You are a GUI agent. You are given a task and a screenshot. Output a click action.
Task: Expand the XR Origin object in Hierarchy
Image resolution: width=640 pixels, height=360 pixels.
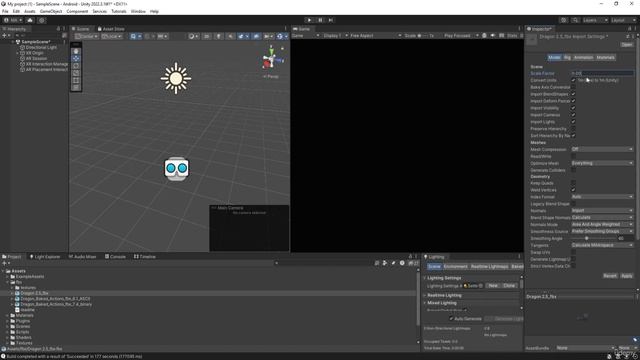pos(17,53)
